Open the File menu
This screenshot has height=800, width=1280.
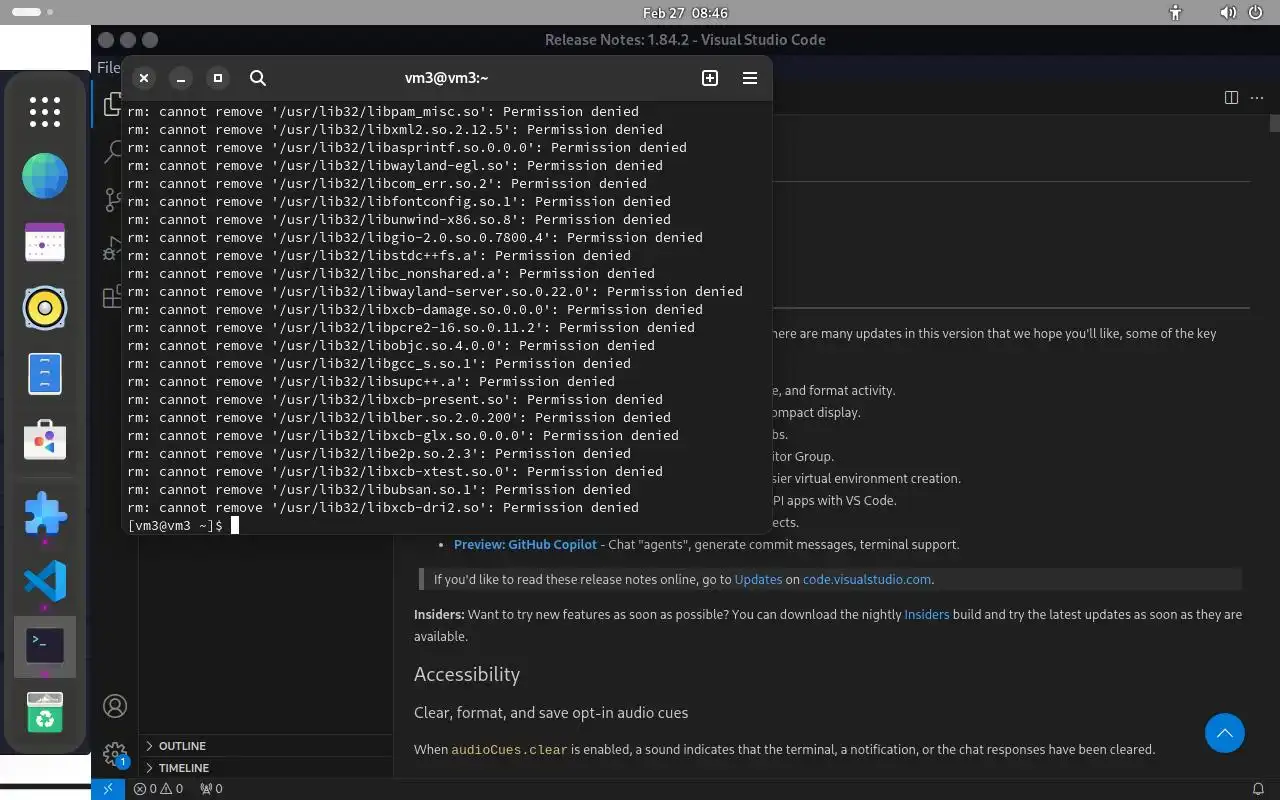[x=108, y=68]
